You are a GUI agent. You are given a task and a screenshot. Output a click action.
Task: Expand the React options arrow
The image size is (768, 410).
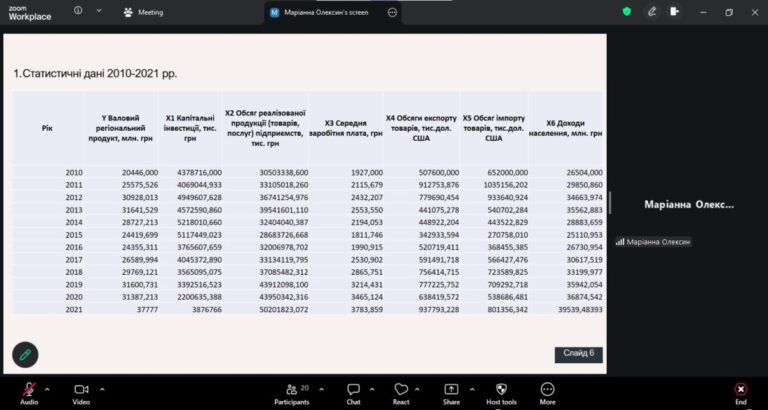click(x=417, y=389)
